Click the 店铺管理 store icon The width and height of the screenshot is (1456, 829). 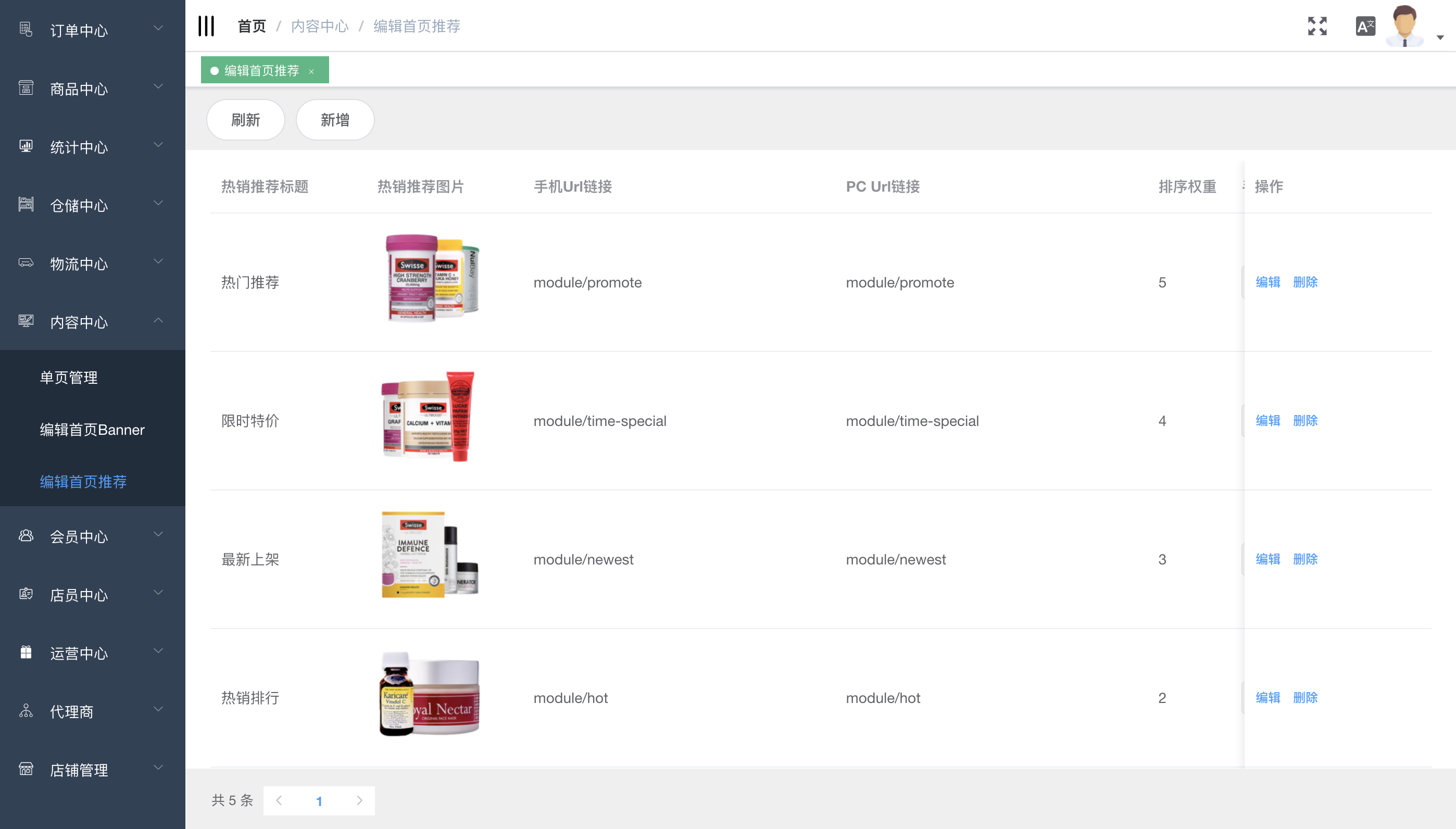point(26,769)
